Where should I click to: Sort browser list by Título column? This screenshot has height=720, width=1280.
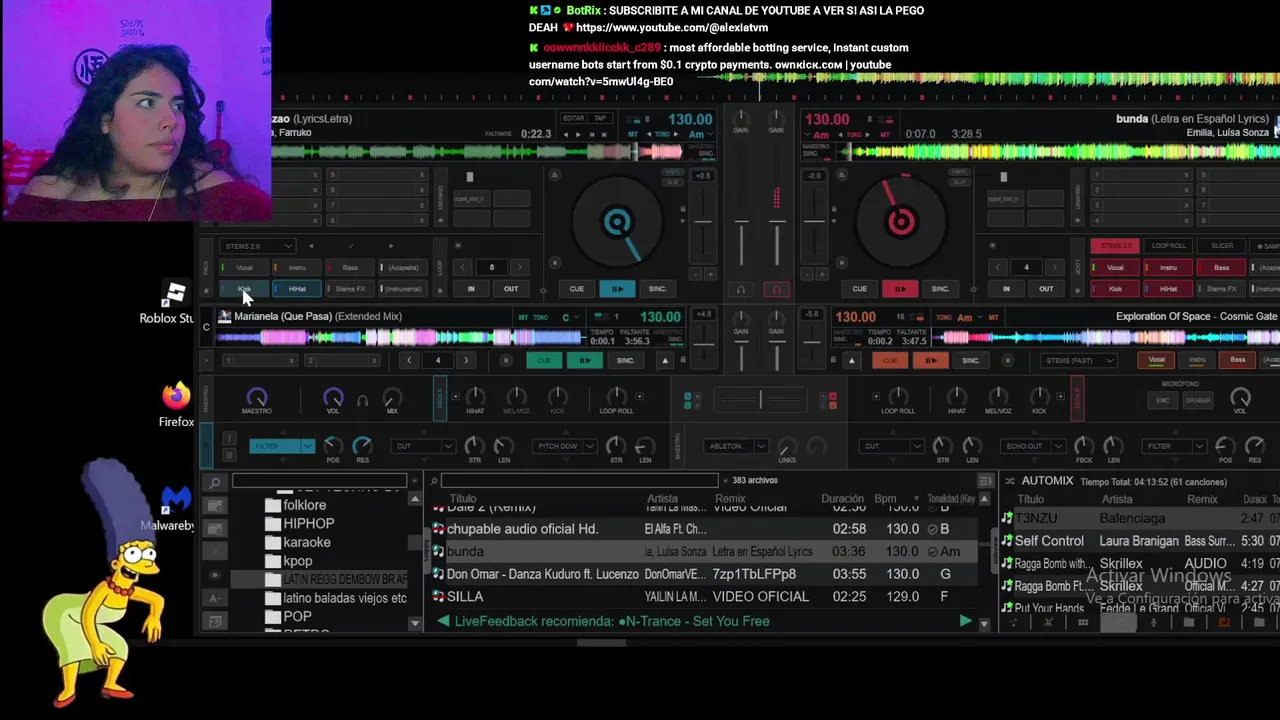463,499
